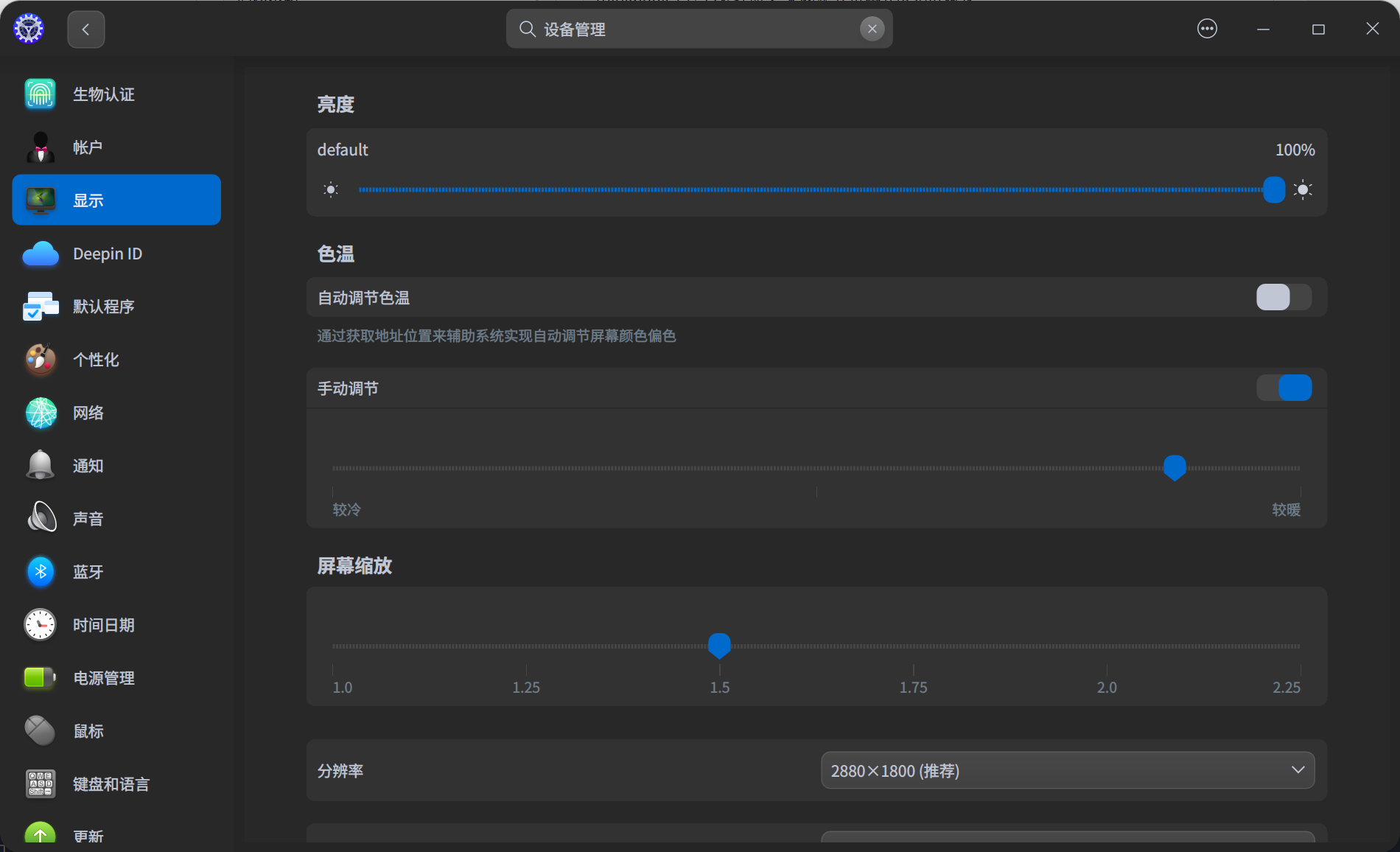Click the 时间日期 clock icon
Screen dimensions: 1400x852
point(41,625)
